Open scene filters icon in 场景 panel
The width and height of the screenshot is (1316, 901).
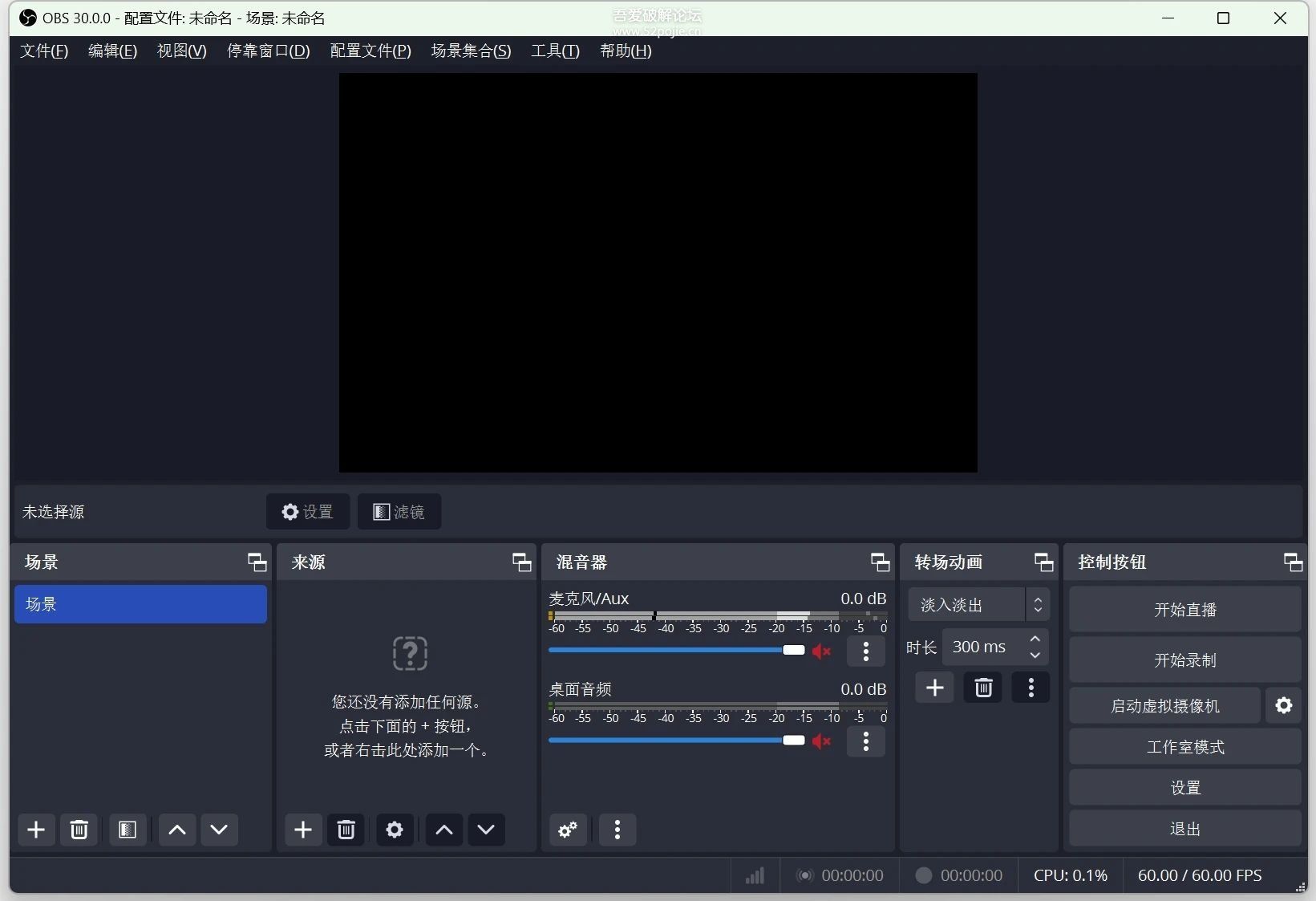pyautogui.click(x=128, y=830)
